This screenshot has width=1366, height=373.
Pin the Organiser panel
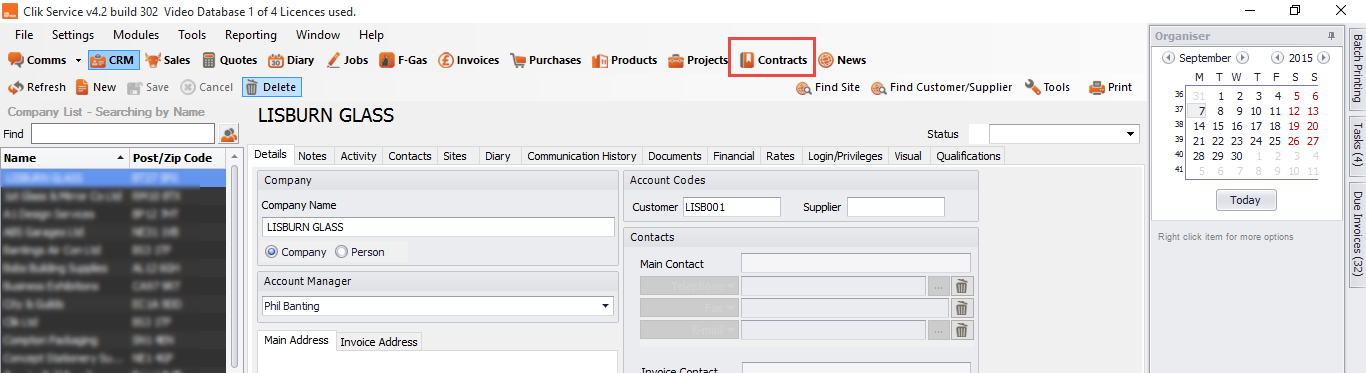(1331, 35)
